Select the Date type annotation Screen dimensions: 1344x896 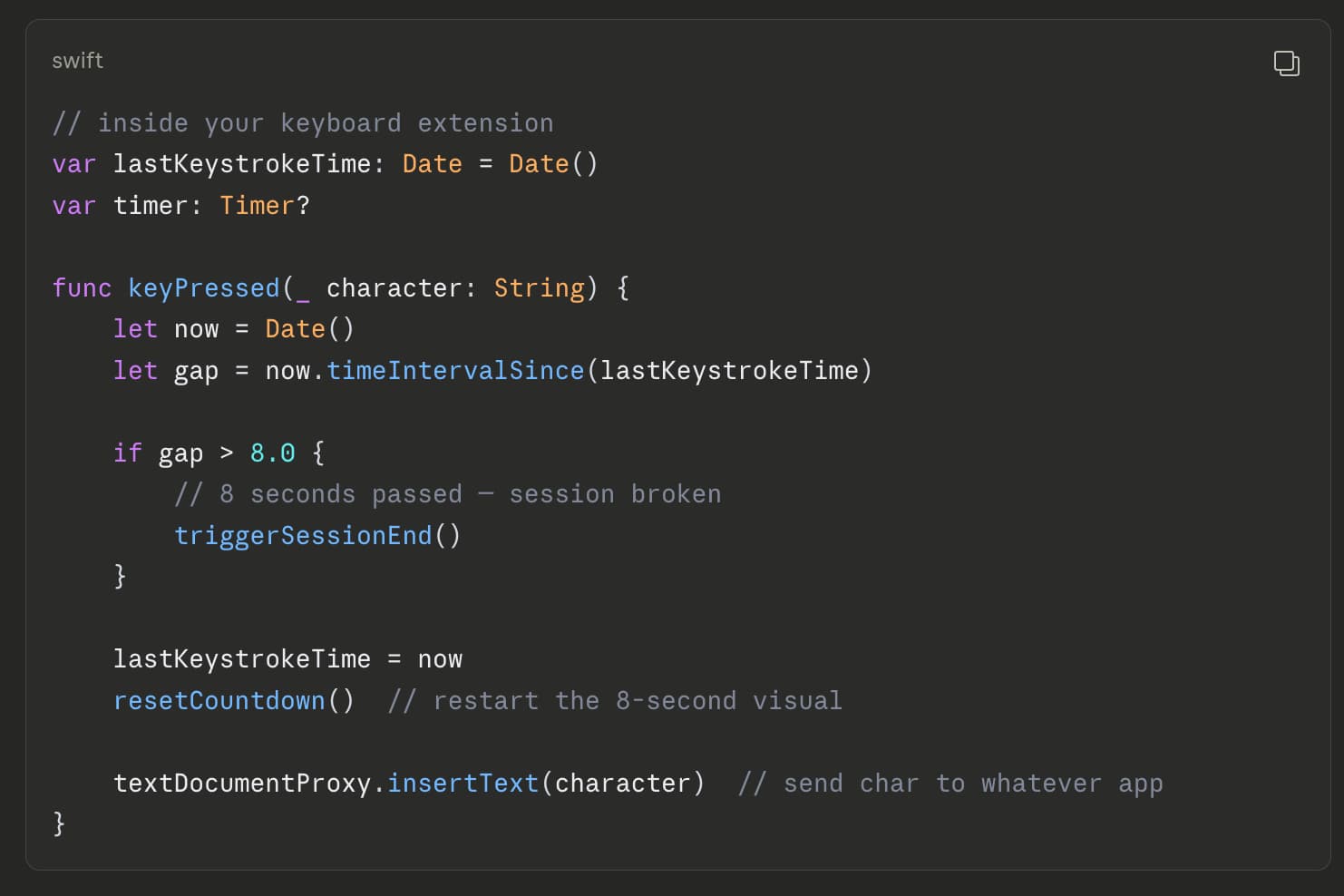(x=433, y=163)
